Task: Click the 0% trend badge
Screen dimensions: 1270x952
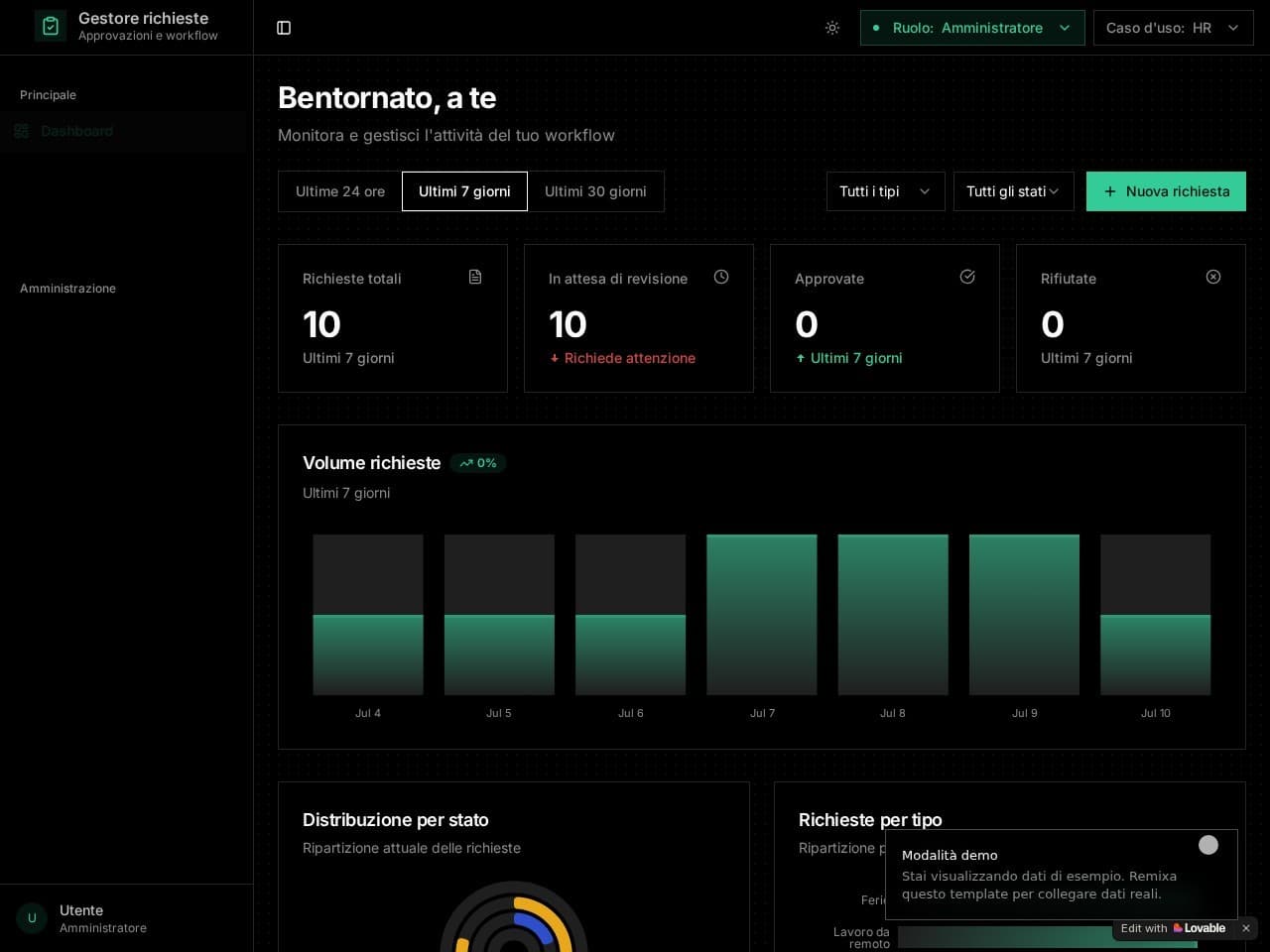Action: pos(478,463)
